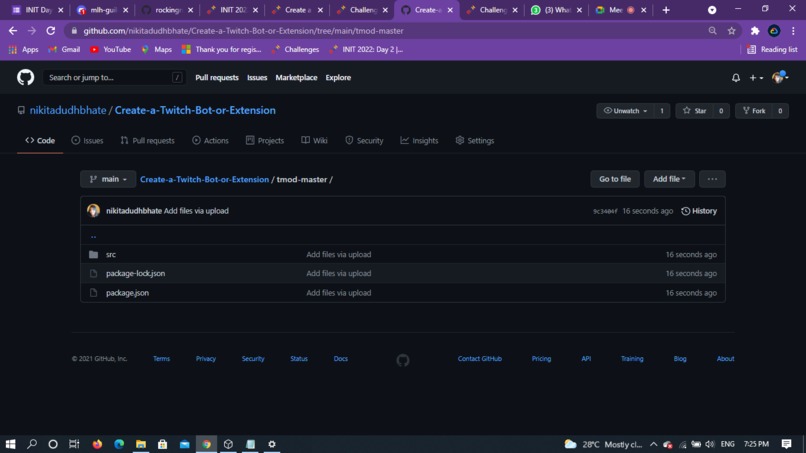Open the Contact GitHub footer link
The height and width of the screenshot is (453, 806).
(x=480, y=359)
